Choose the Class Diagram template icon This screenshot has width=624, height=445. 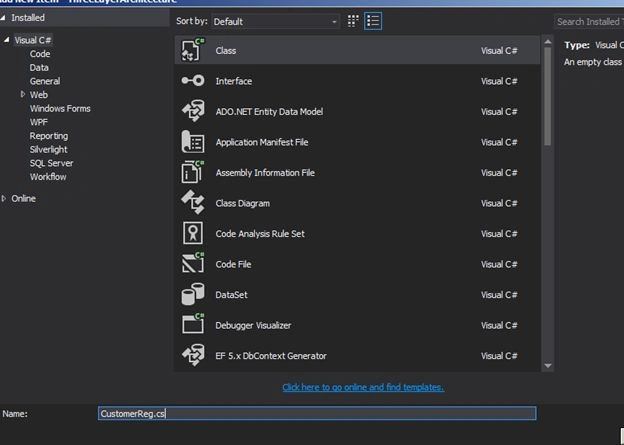pyautogui.click(x=193, y=202)
